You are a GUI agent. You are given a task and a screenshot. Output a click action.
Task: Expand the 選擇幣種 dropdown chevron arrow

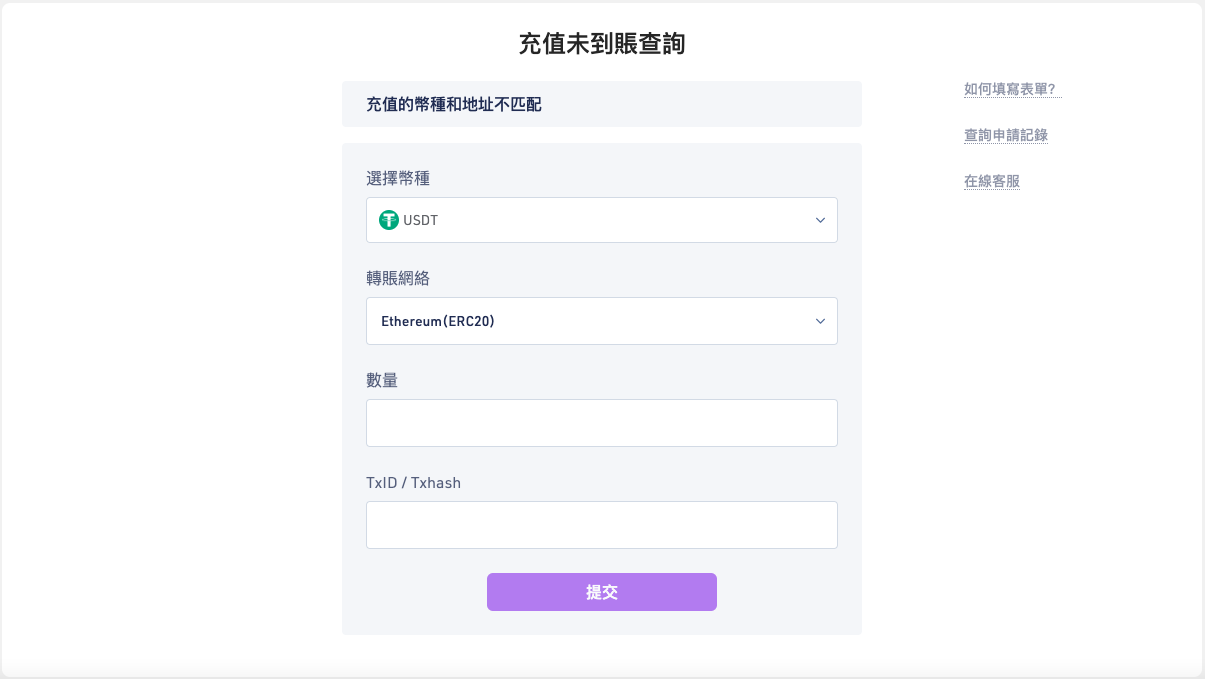[x=820, y=220]
